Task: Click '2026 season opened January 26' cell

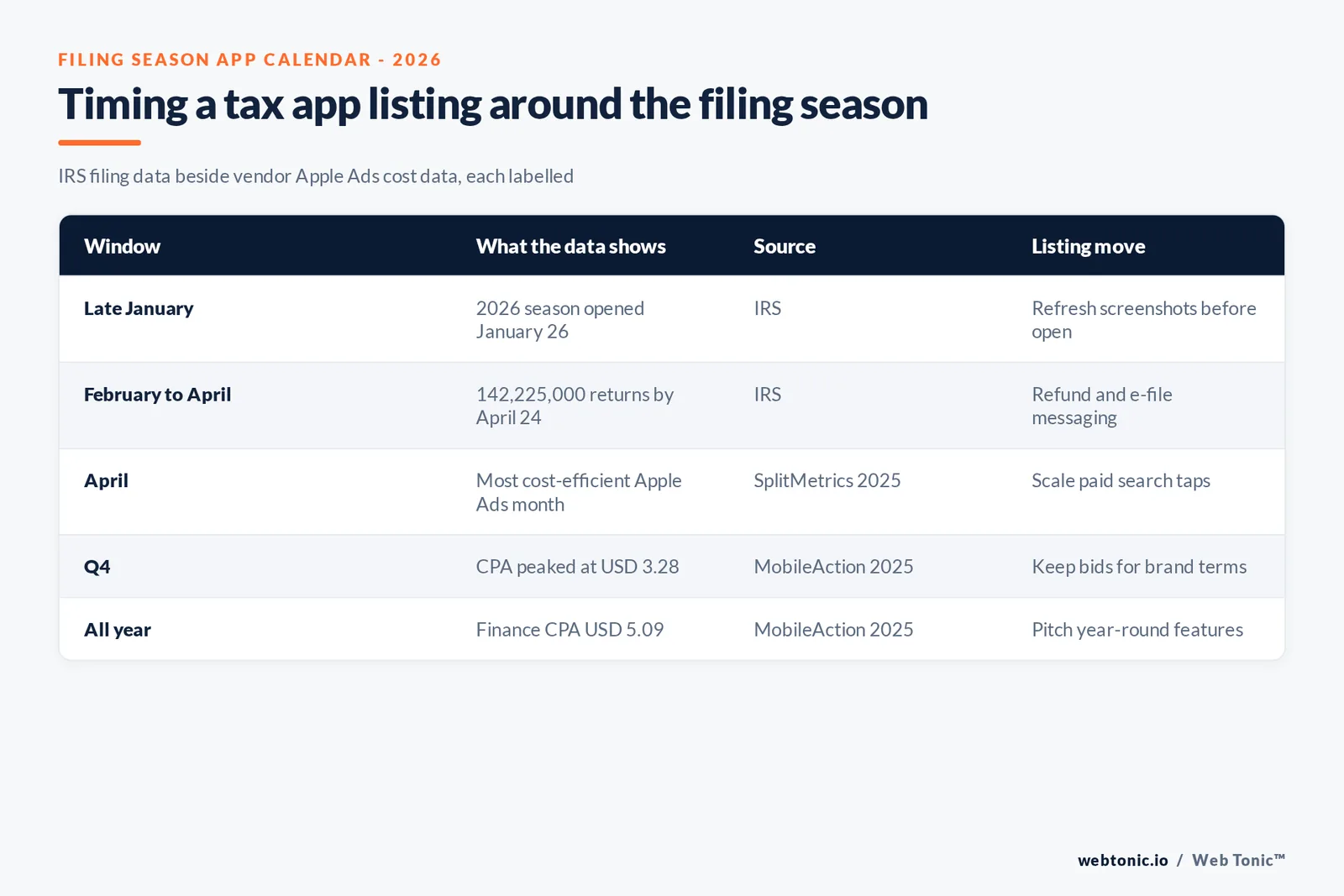Action: coord(560,320)
